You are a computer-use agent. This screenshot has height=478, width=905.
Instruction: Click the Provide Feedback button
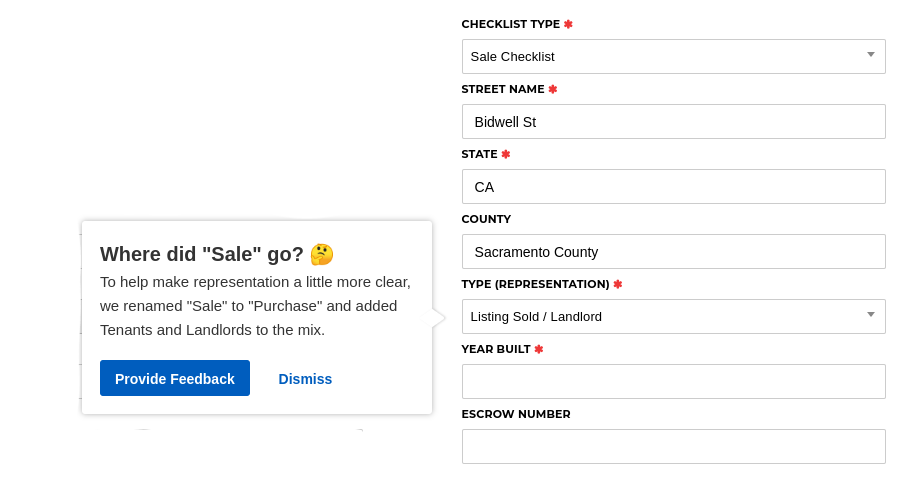click(175, 378)
